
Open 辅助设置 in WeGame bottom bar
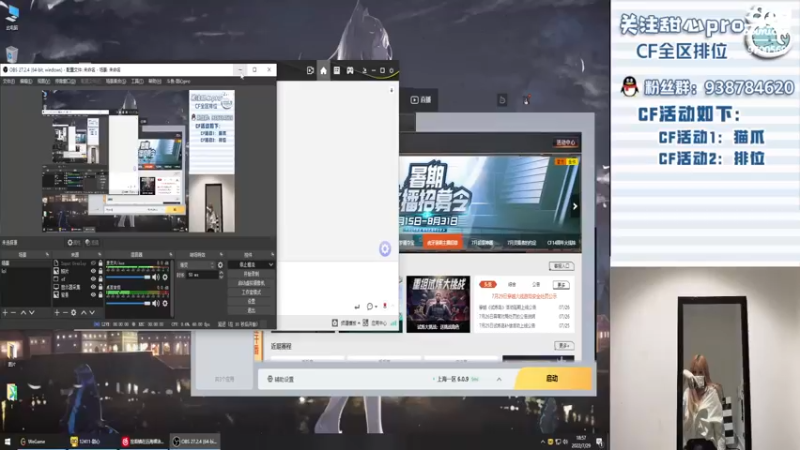[x=281, y=379]
